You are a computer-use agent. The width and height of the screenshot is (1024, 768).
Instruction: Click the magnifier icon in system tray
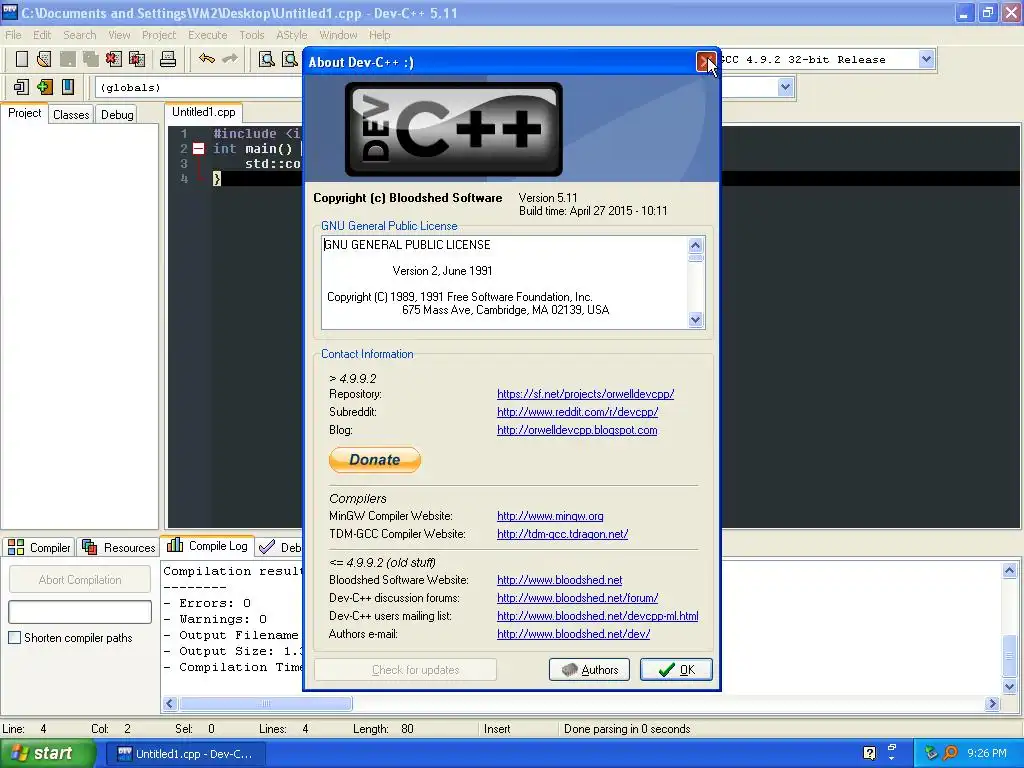pos(951,753)
